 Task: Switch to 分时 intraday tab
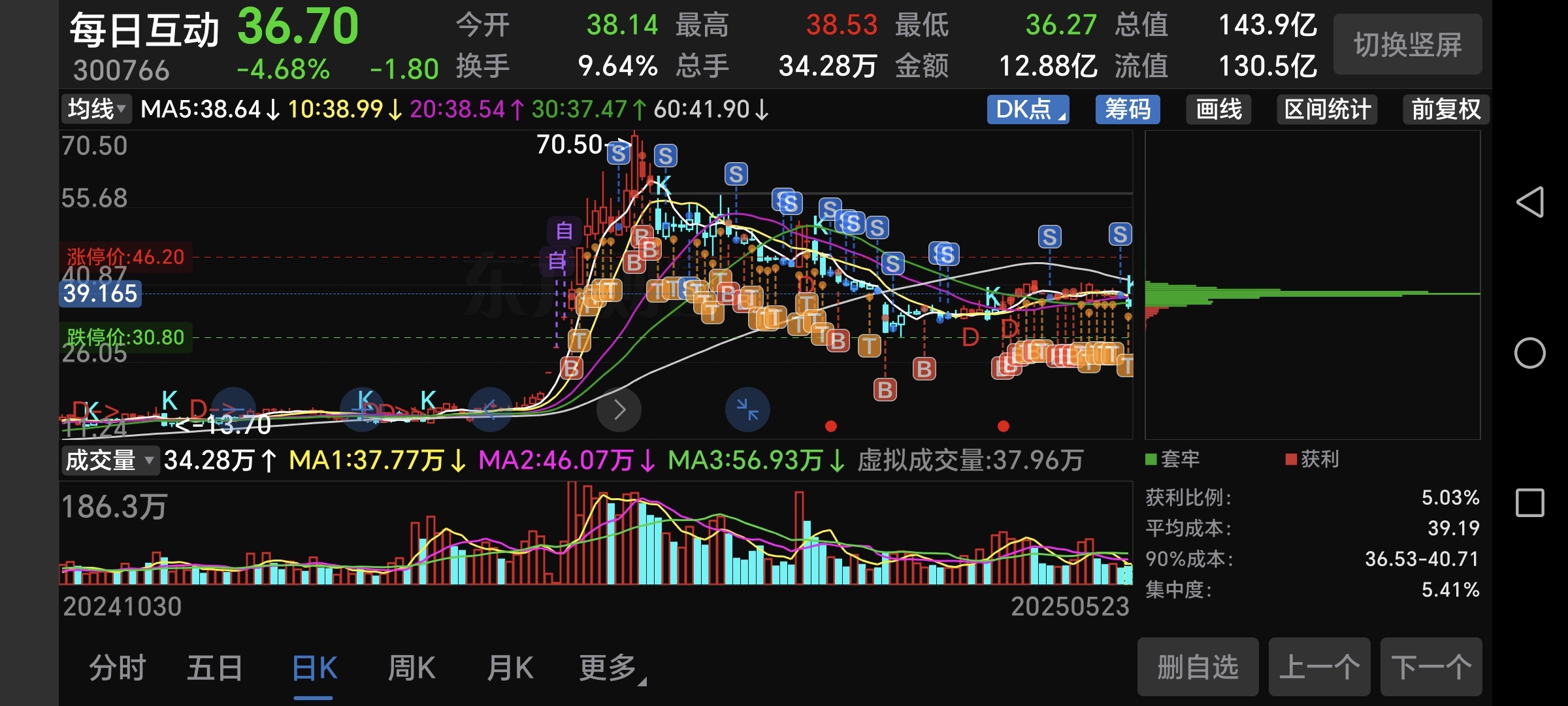(x=118, y=668)
